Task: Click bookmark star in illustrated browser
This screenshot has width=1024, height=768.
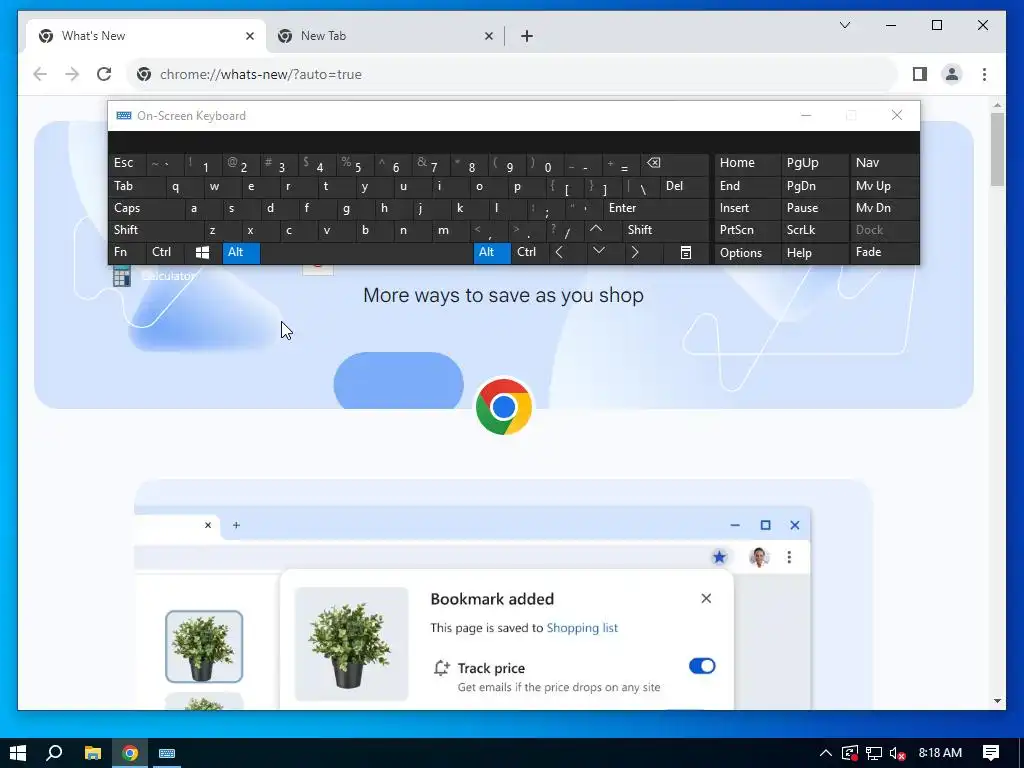Action: tap(719, 557)
